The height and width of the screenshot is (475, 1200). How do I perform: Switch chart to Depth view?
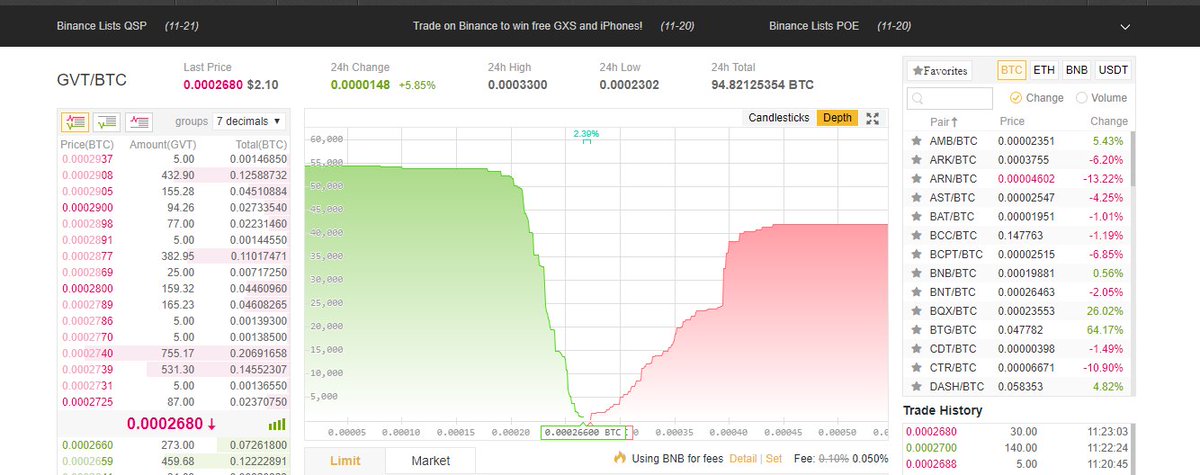tap(838, 118)
